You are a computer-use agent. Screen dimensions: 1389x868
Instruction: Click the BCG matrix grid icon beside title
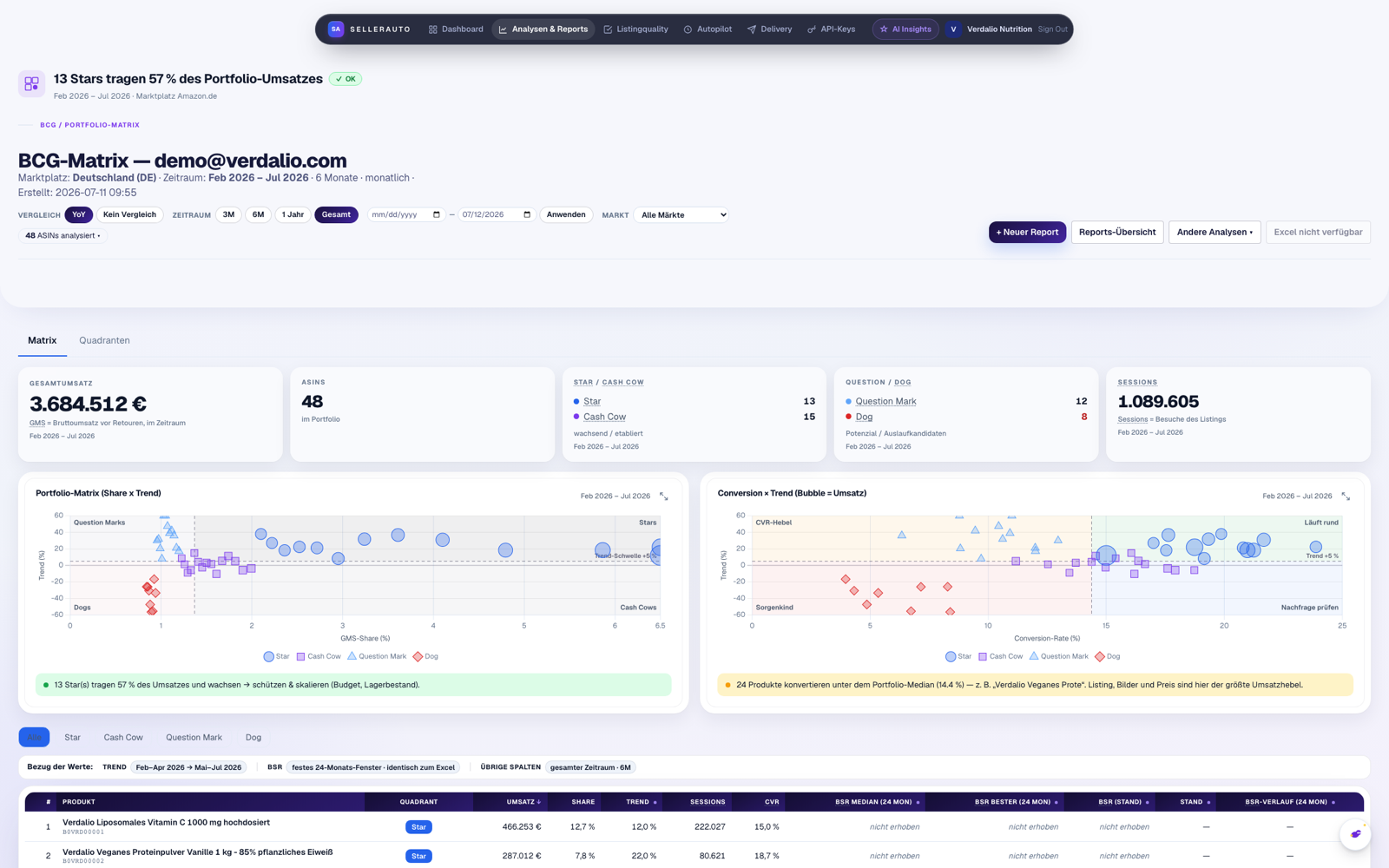[32, 83]
